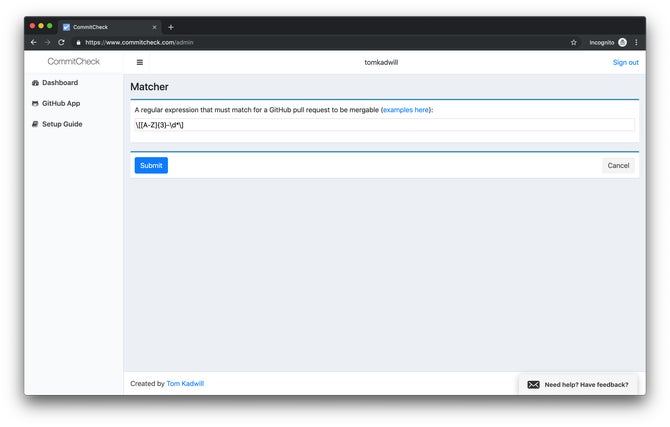Open a new browser tab
This screenshot has width=670, height=427.
pos(171,27)
